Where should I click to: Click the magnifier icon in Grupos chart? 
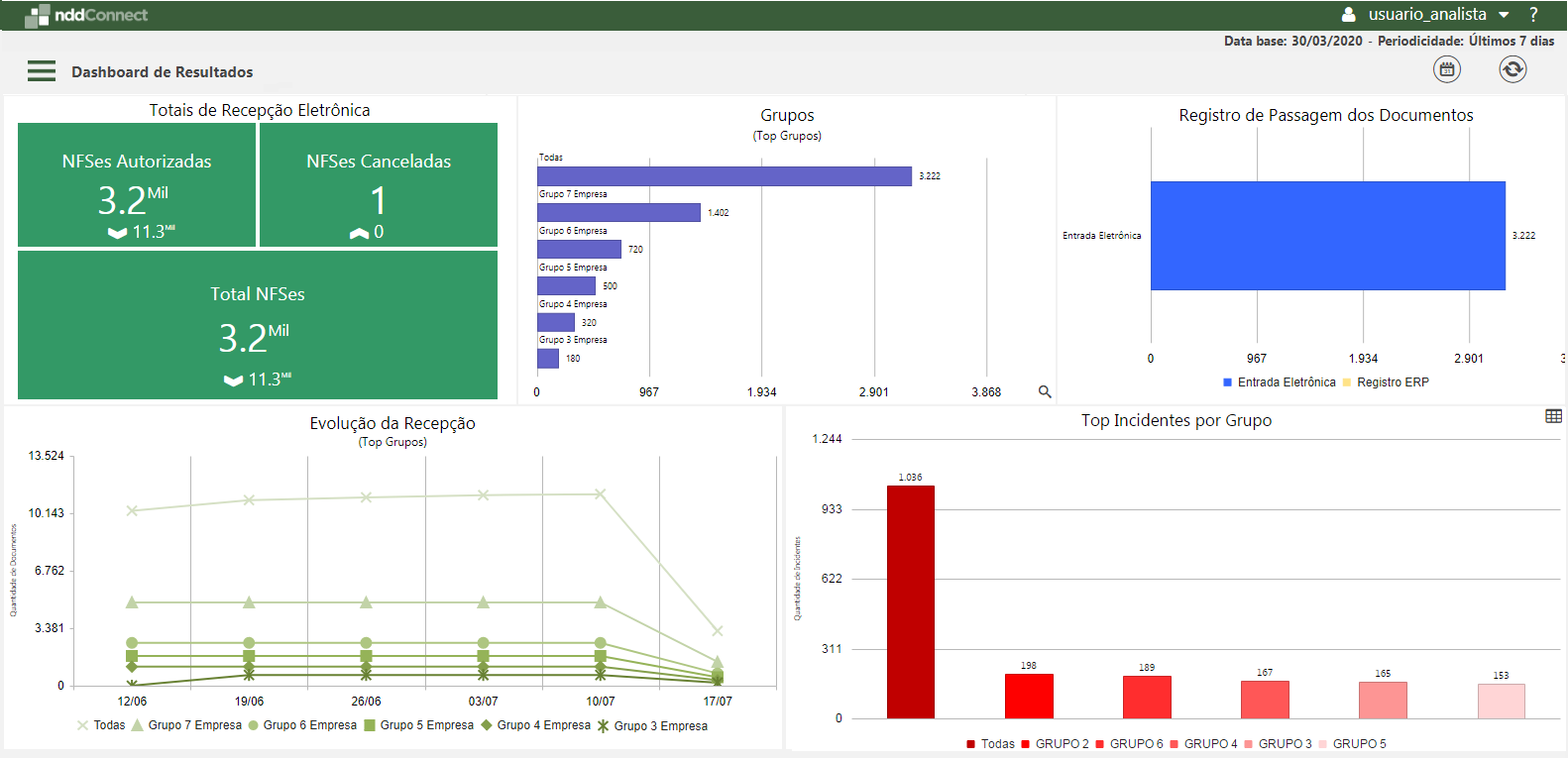click(1045, 391)
